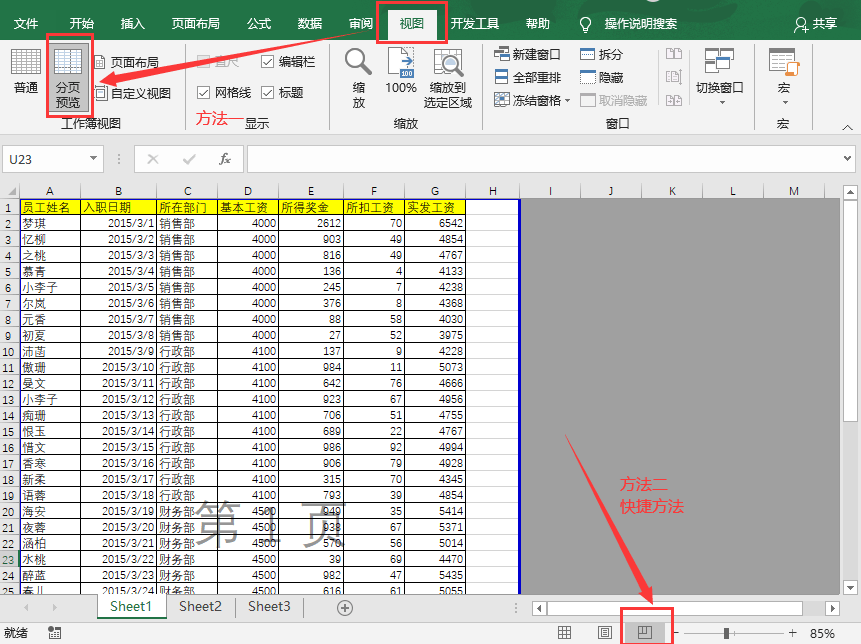The height and width of the screenshot is (644, 861).
Task: Split the window (拆分)
Action: click(x=602, y=54)
